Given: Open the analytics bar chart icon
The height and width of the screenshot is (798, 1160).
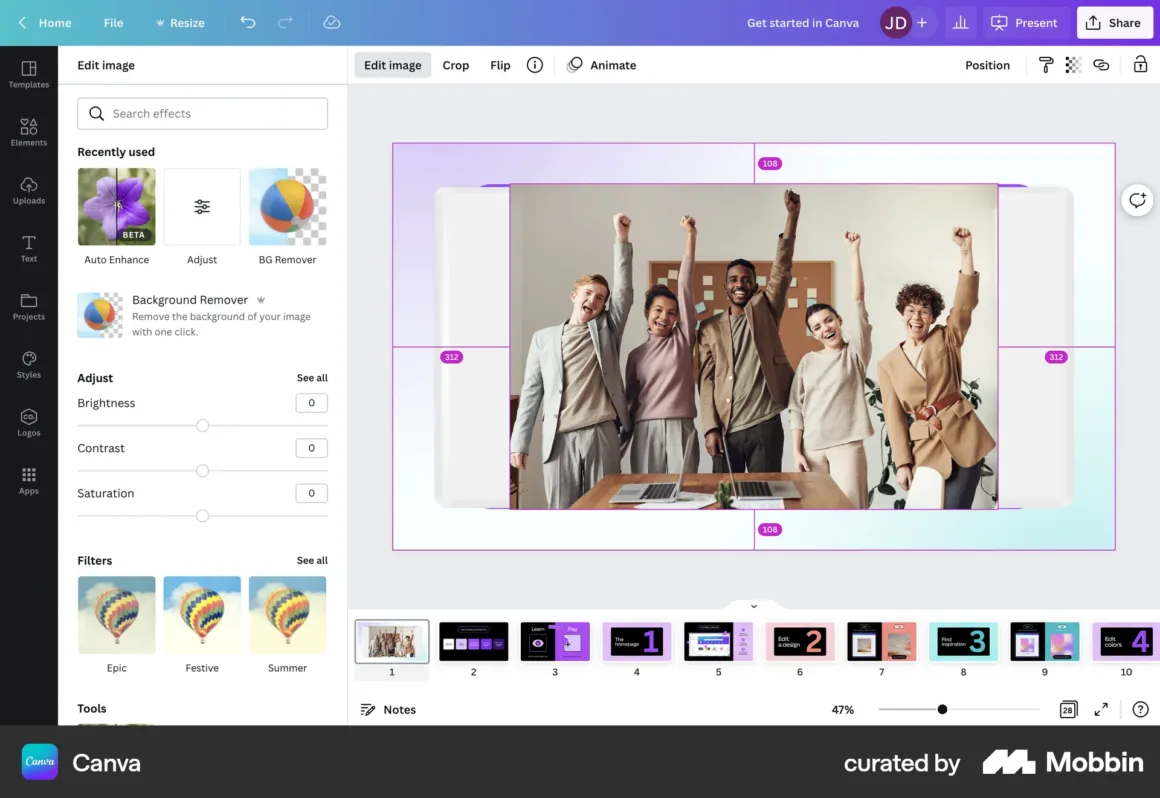Looking at the screenshot, I should point(960,22).
